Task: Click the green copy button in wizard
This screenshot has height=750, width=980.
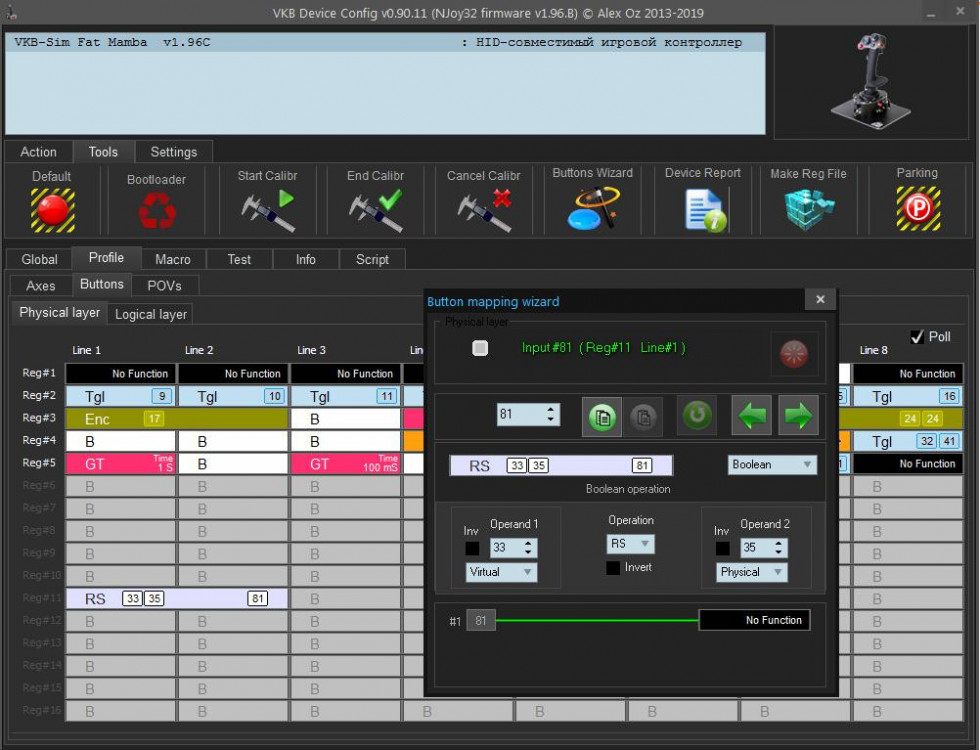Action: click(602, 415)
